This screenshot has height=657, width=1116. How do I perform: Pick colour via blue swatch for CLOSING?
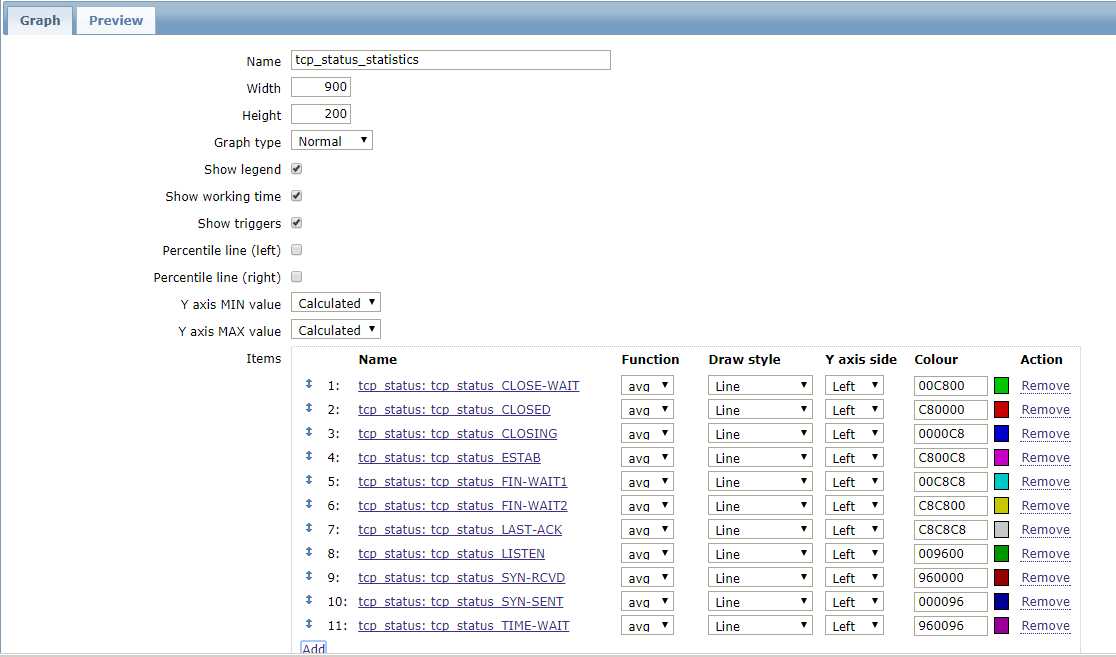click(x=1001, y=433)
